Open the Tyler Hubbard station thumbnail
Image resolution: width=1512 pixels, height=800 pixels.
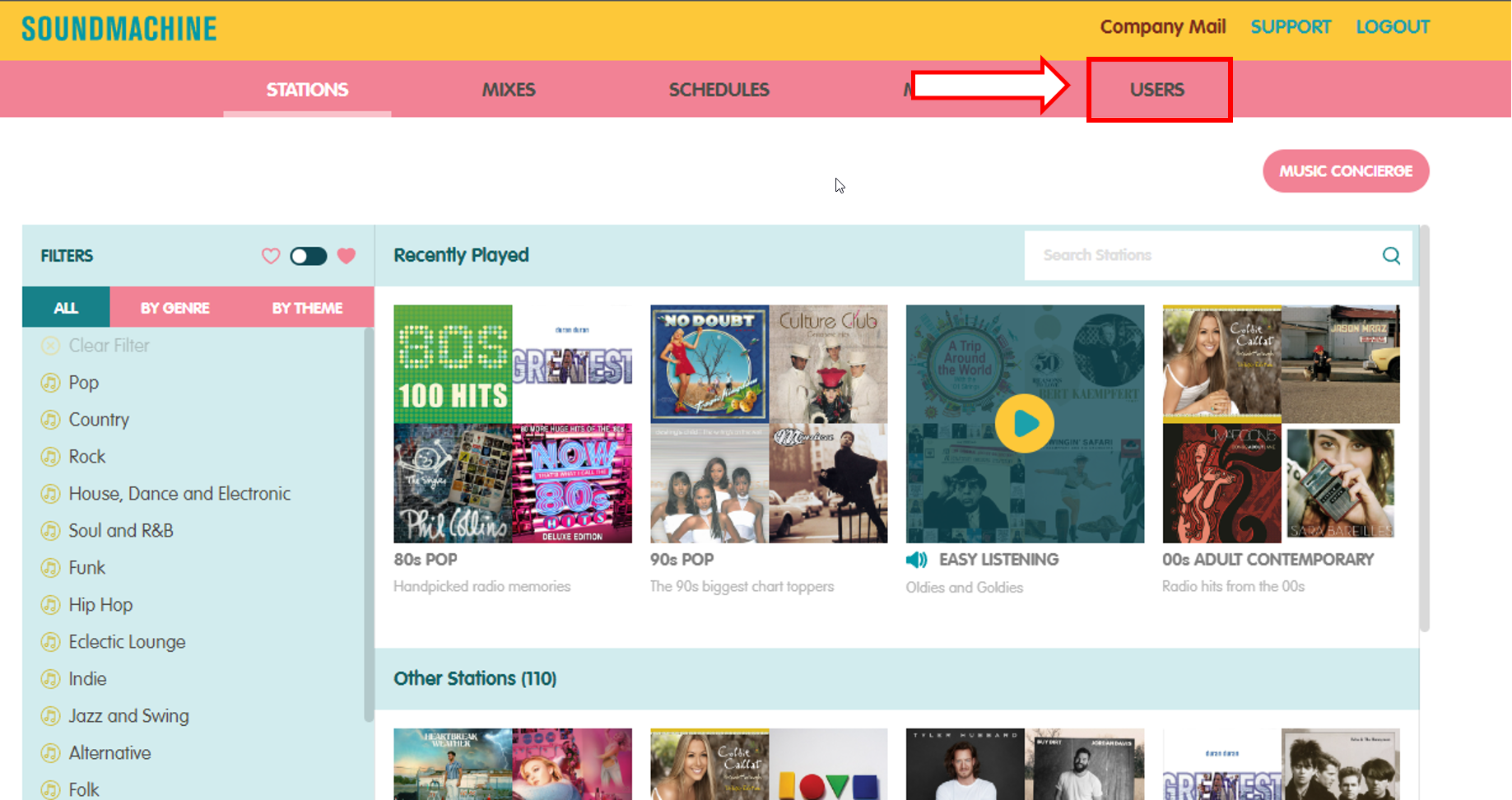coord(1025,765)
